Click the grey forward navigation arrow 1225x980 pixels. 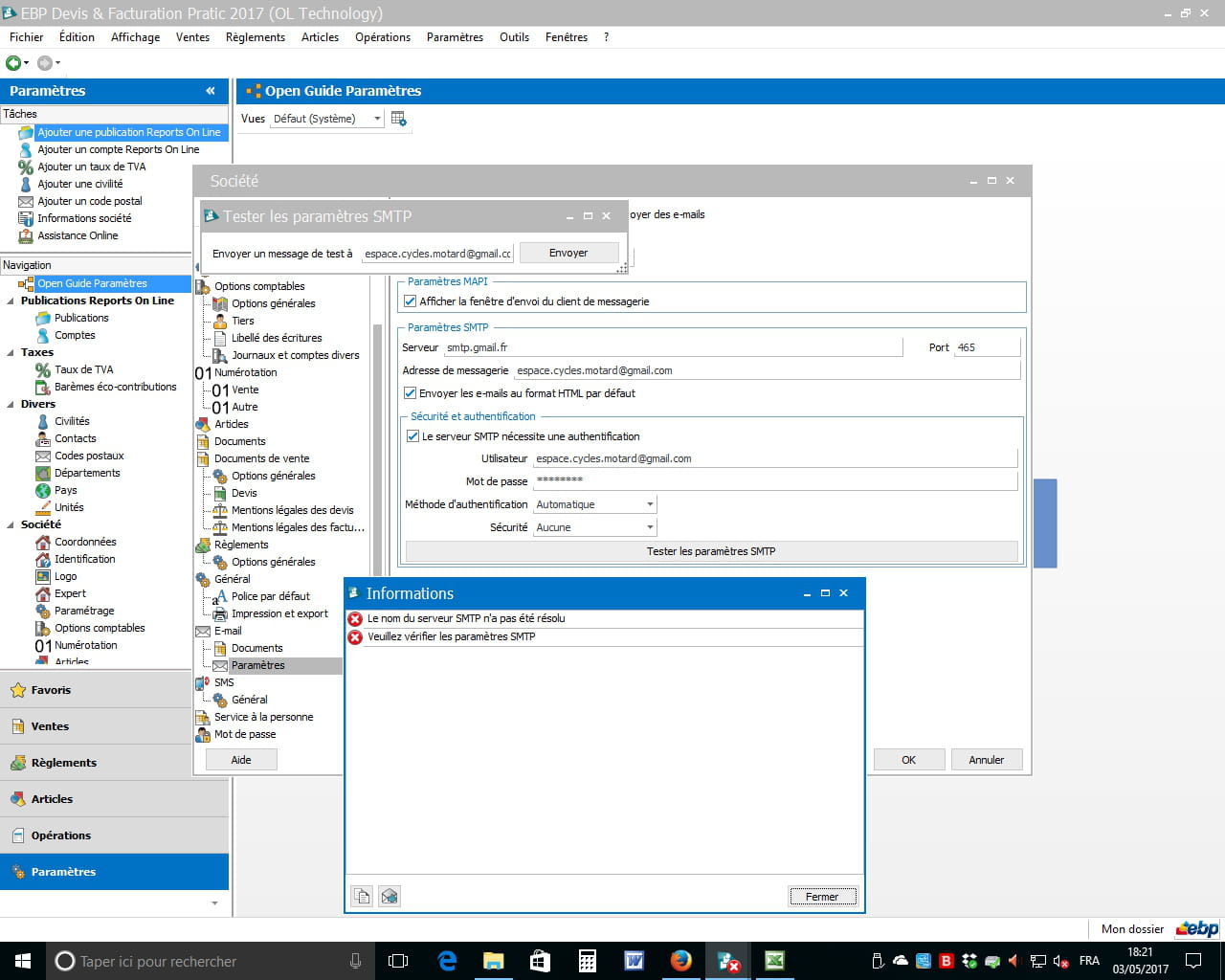click(44, 63)
